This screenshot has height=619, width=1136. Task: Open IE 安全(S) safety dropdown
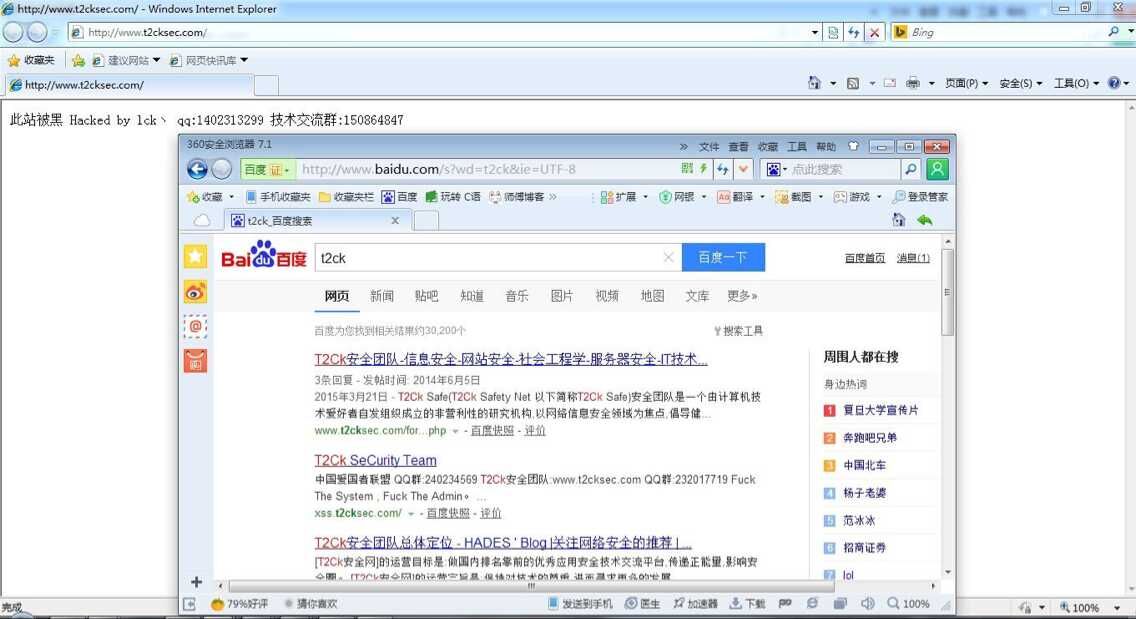click(1021, 83)
